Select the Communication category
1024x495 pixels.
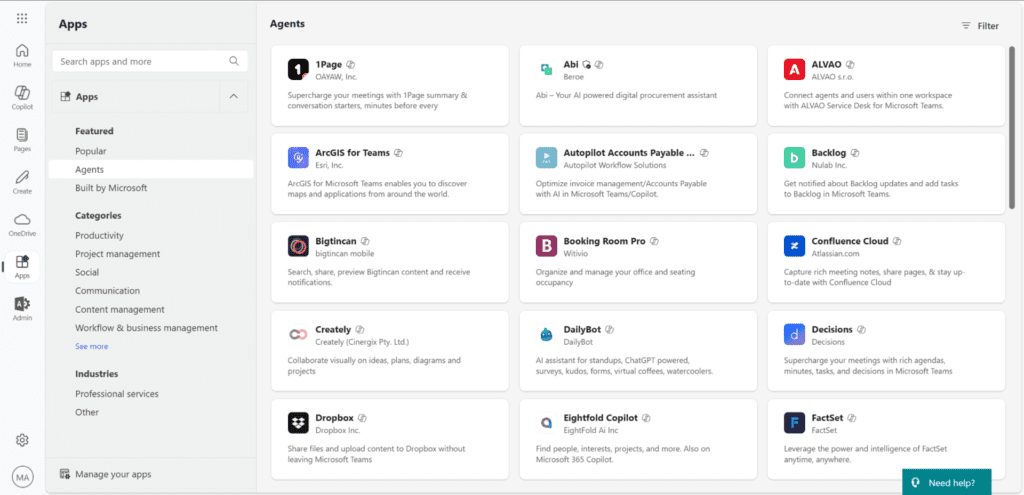point(107,291)
